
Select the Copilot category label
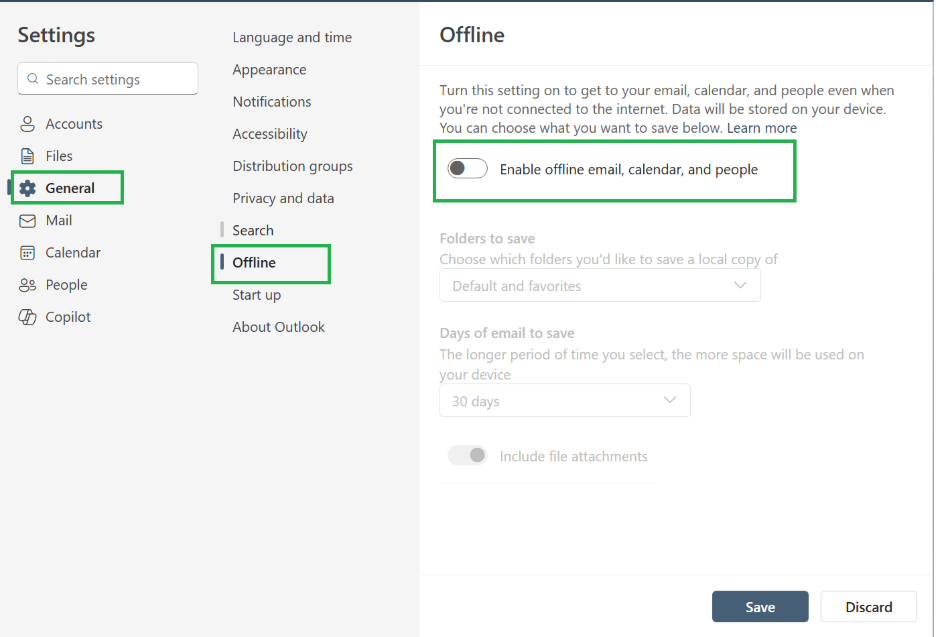pos(68,317)
